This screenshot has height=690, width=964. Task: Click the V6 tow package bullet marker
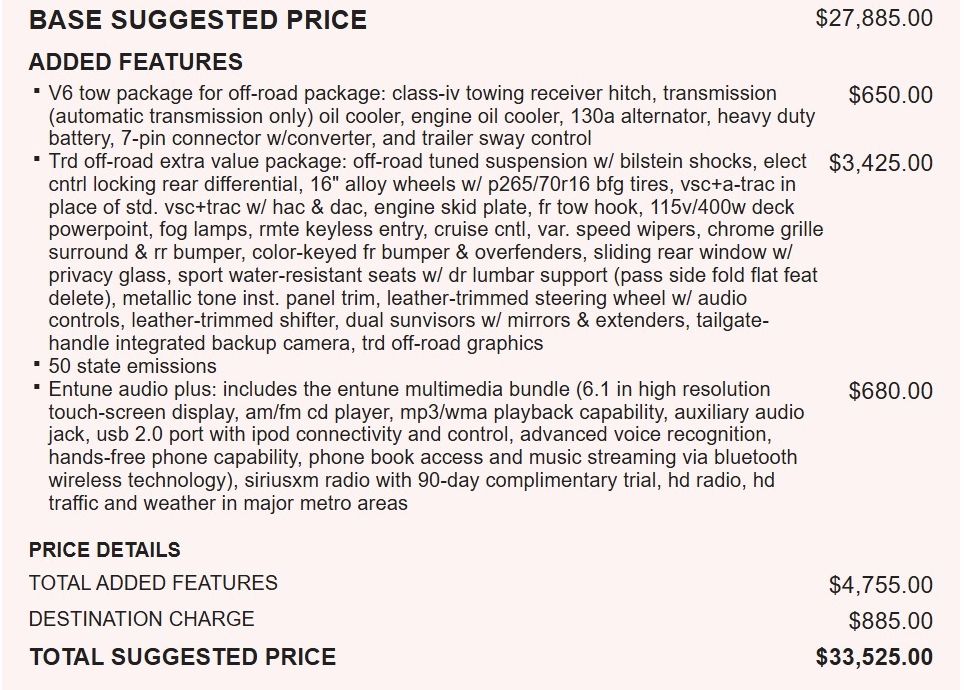tap(37, 91)
